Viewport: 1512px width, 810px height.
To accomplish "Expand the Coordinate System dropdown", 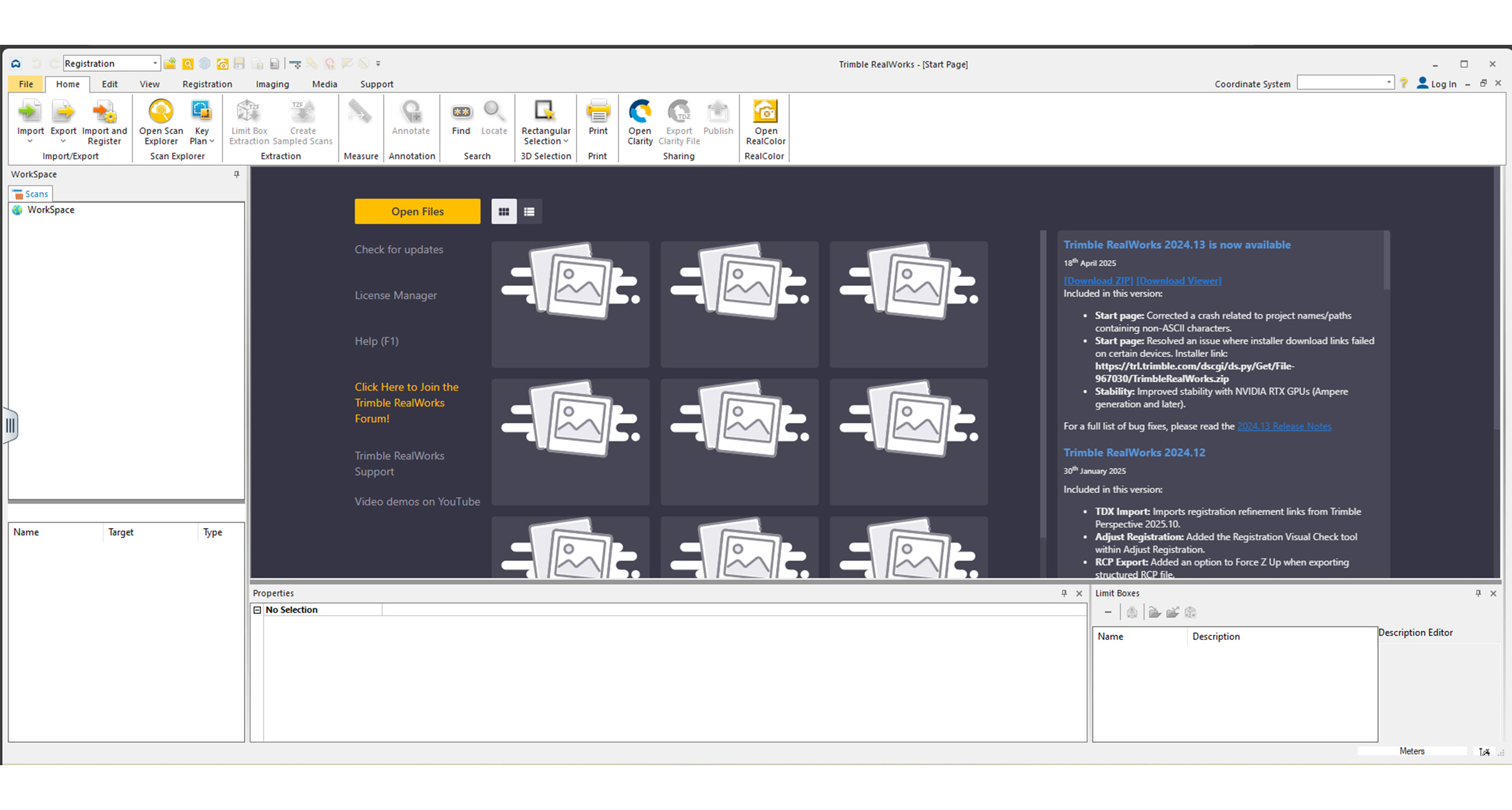I will tap(1388, 82).
